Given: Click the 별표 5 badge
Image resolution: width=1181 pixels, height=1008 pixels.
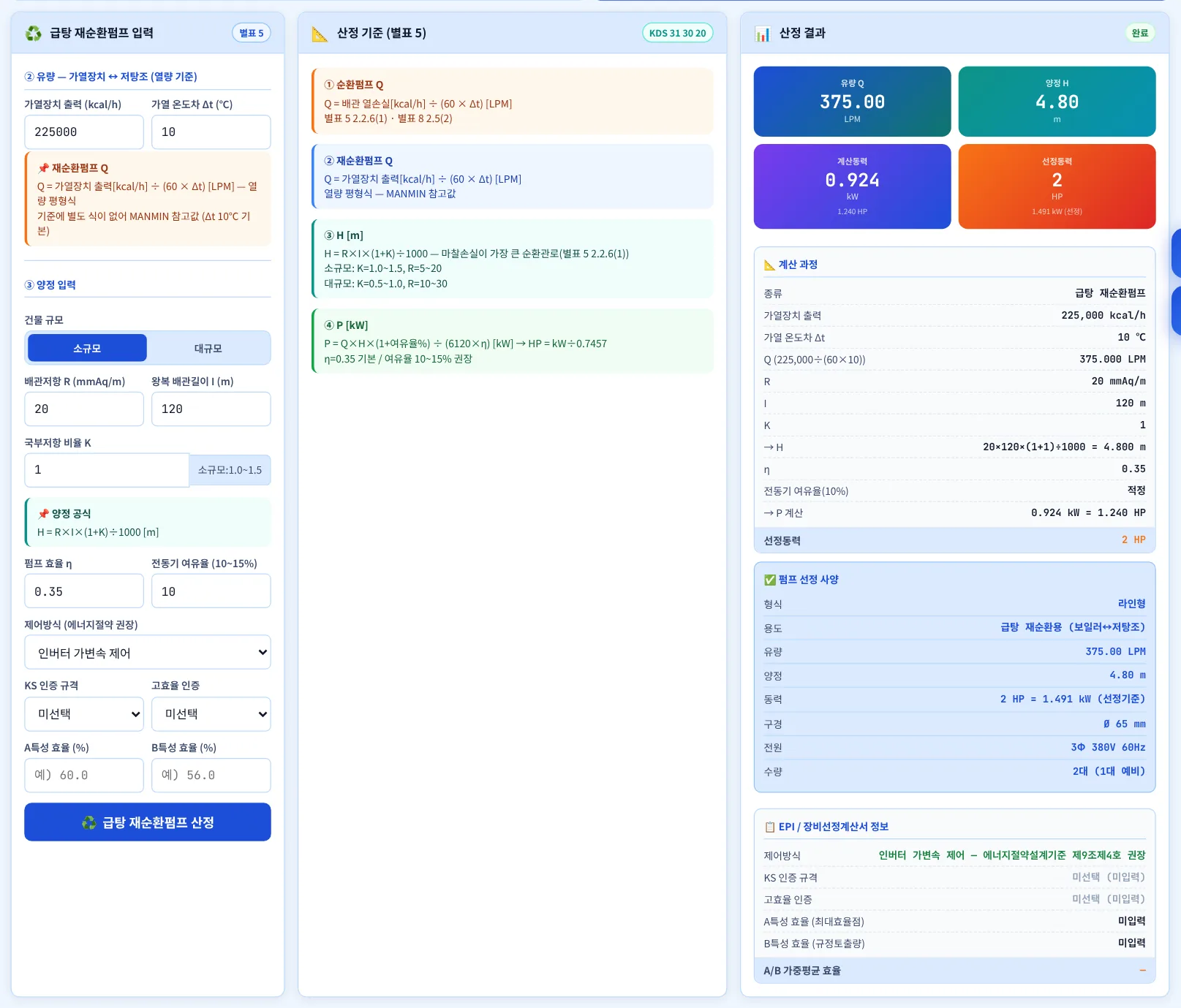Looking at the screenshot, I should [x=252, y=33].
